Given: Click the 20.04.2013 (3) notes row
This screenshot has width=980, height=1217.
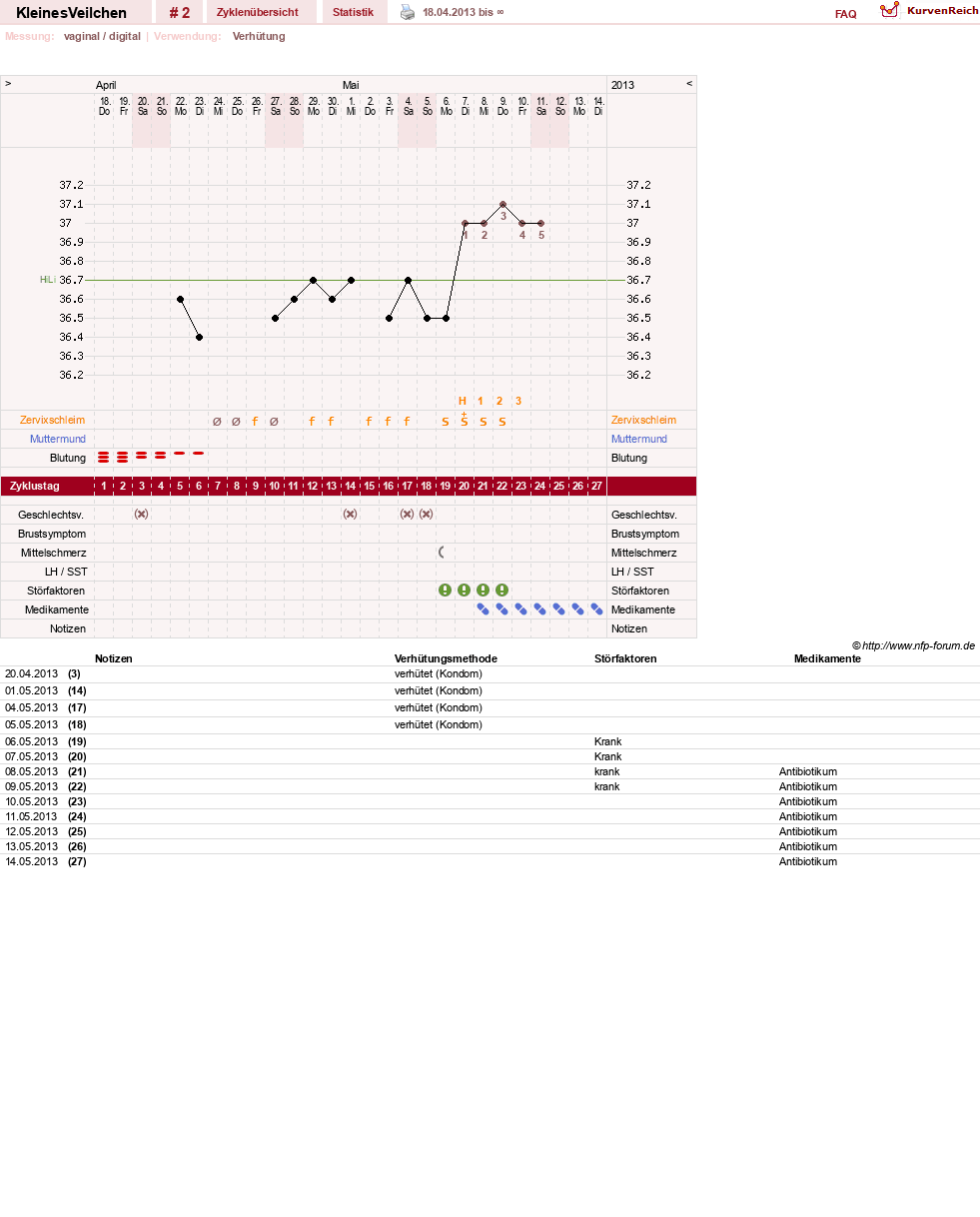Looking at the screenshot, I should pos(490,674).
